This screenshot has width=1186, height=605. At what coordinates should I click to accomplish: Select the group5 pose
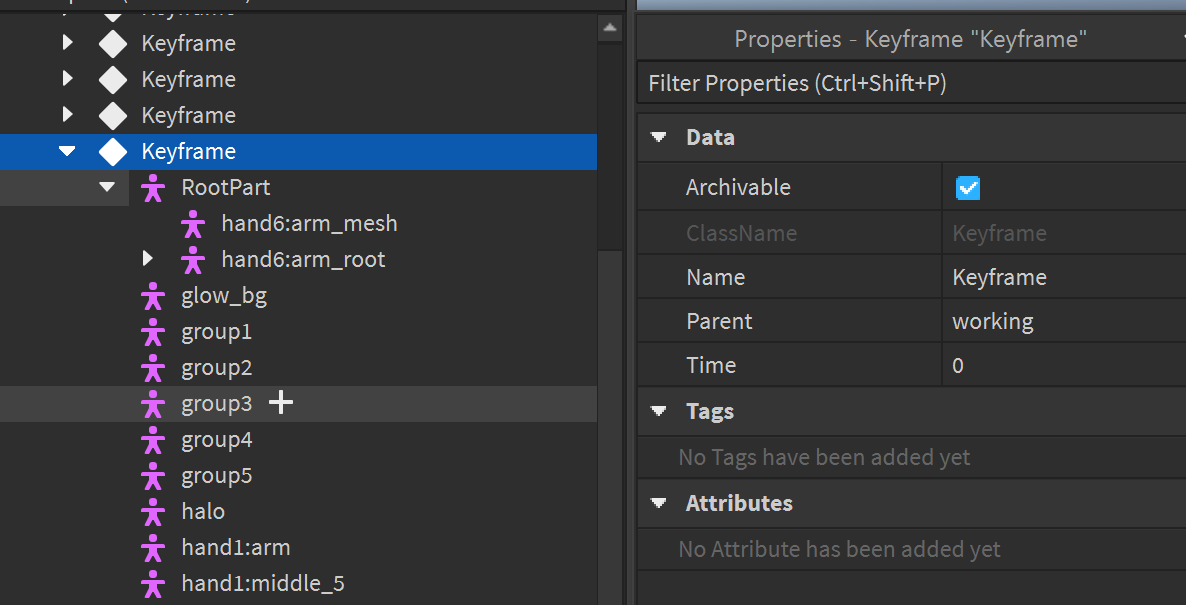pos(216,476)
